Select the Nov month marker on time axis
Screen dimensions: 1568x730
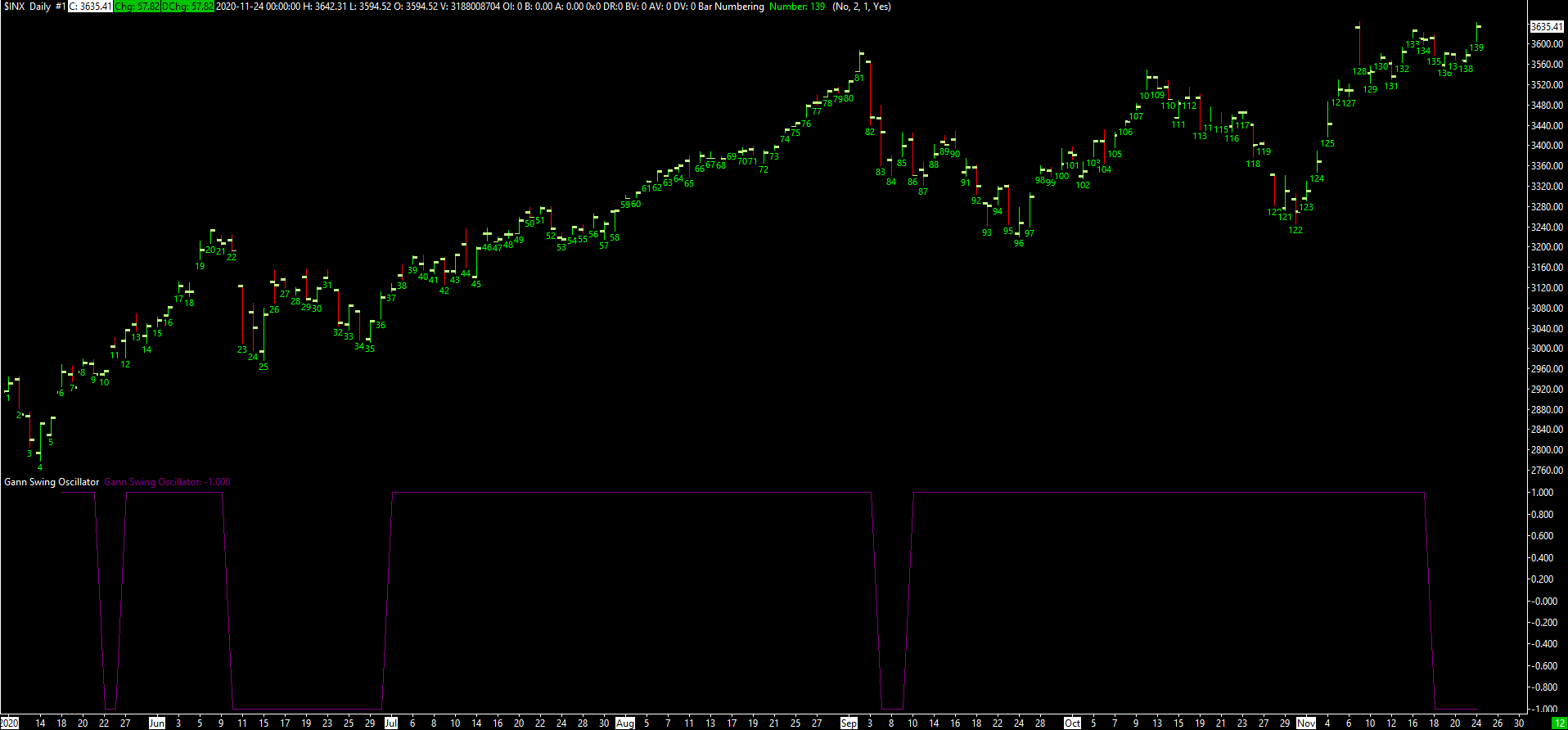click(x=1306, y=723)
